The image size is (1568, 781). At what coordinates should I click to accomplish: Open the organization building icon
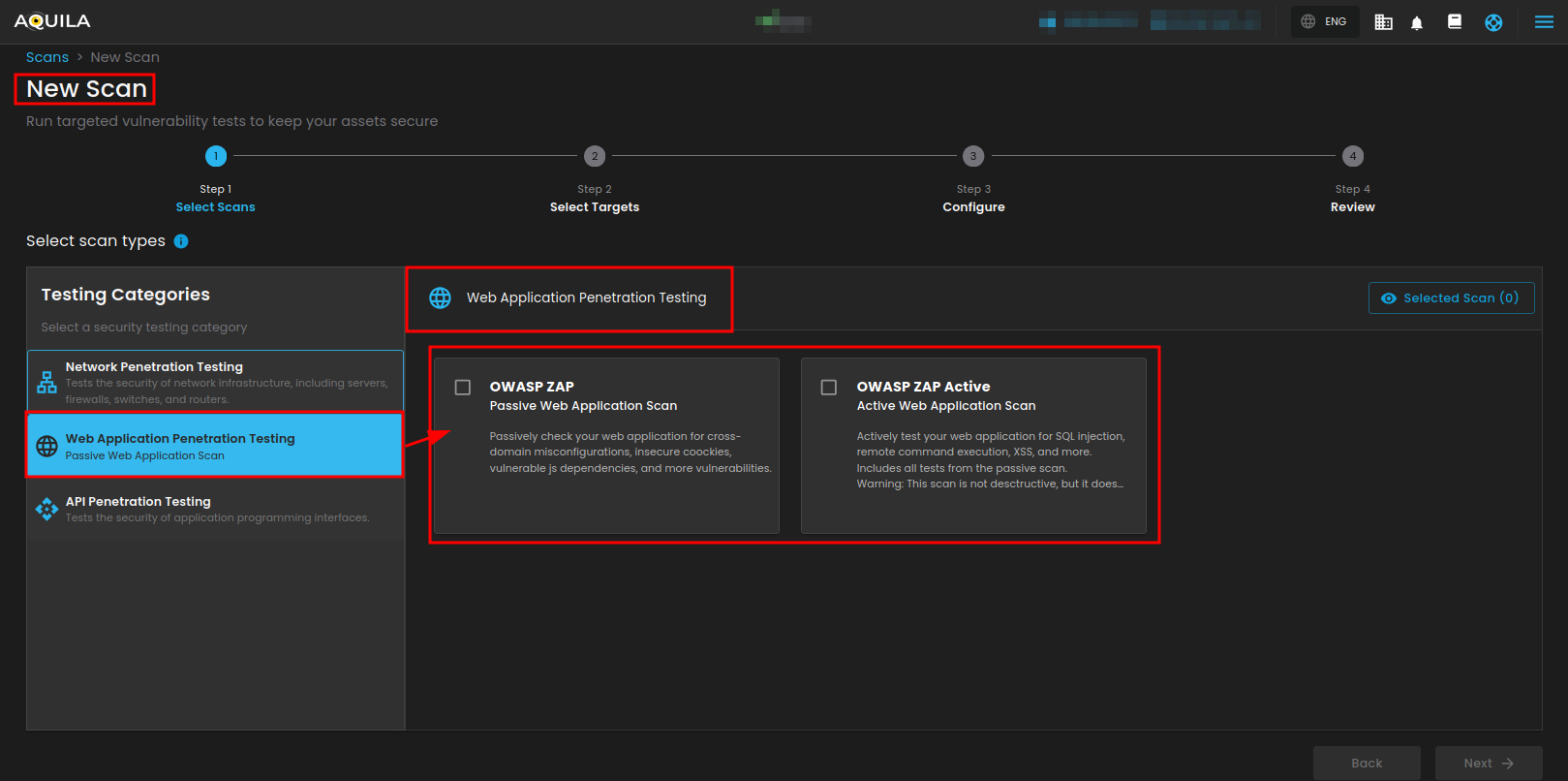(1383, 22)
